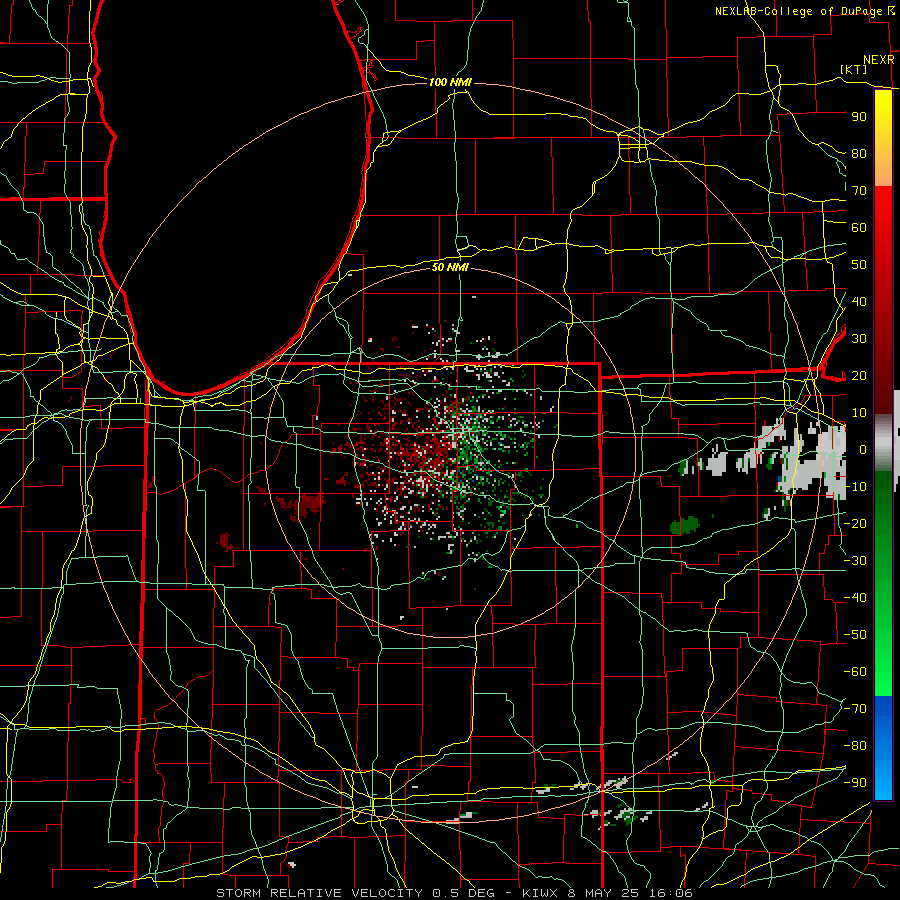Click the 8 MAY 25 date text
Image resolution: width=900 pixels, height=900 pixels.
603,893
